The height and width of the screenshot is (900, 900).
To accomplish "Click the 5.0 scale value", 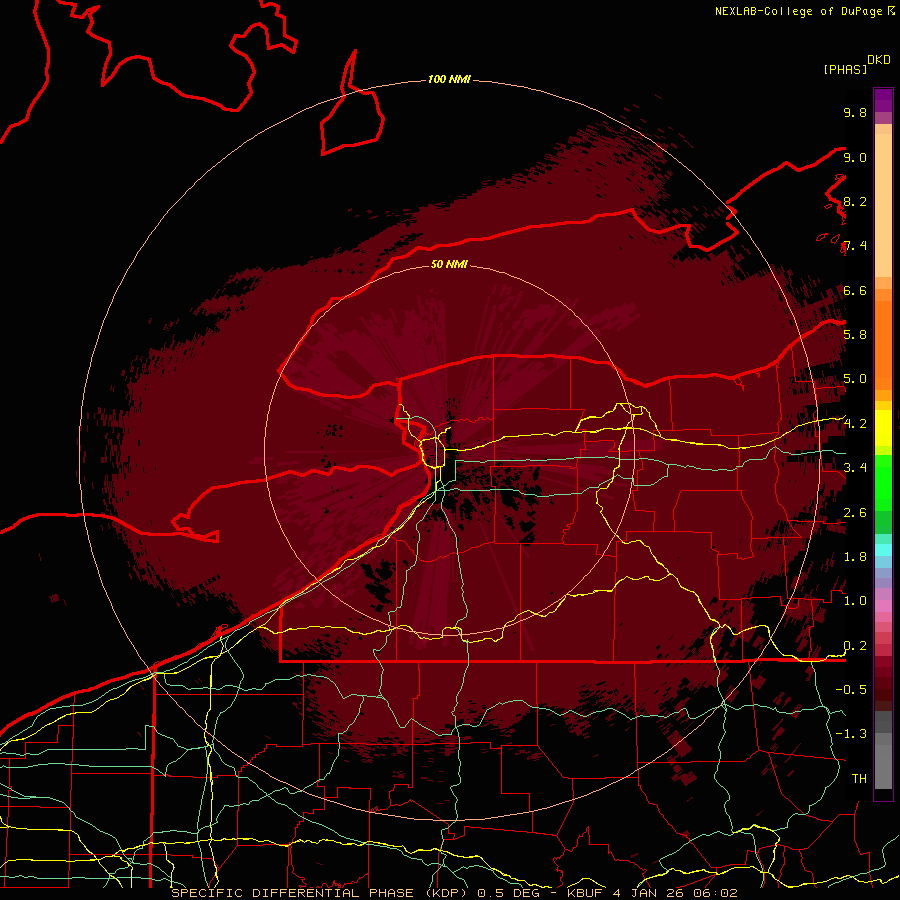I will click(855, 379).
